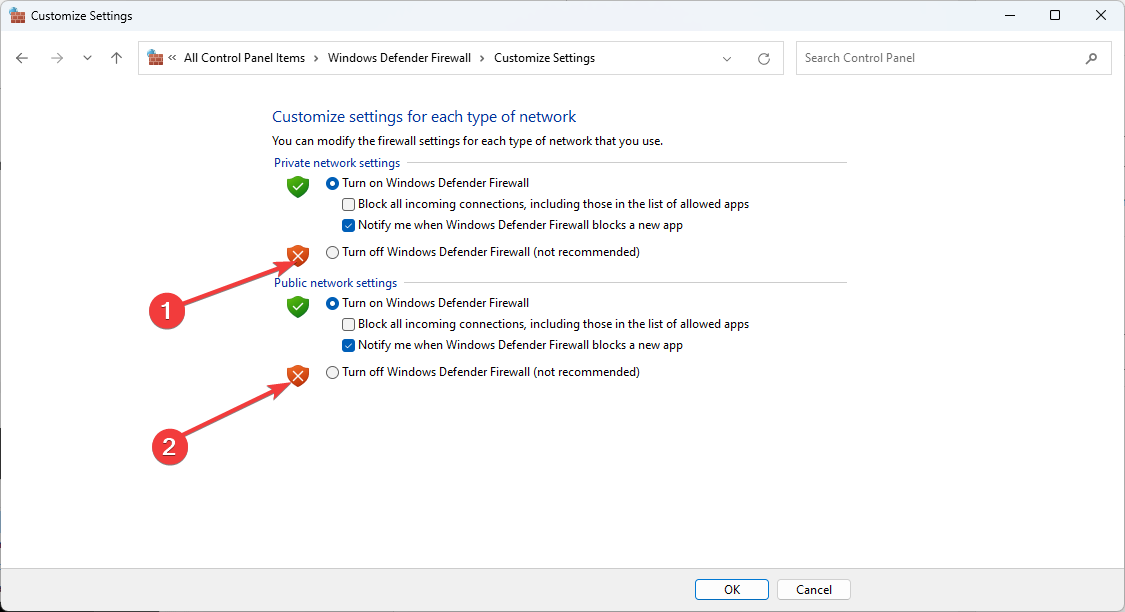Image resolution: width=1125 pixels, height=612 pixels.
Task: Maximize the Customize Settings window
Action: click(1055, 15)
